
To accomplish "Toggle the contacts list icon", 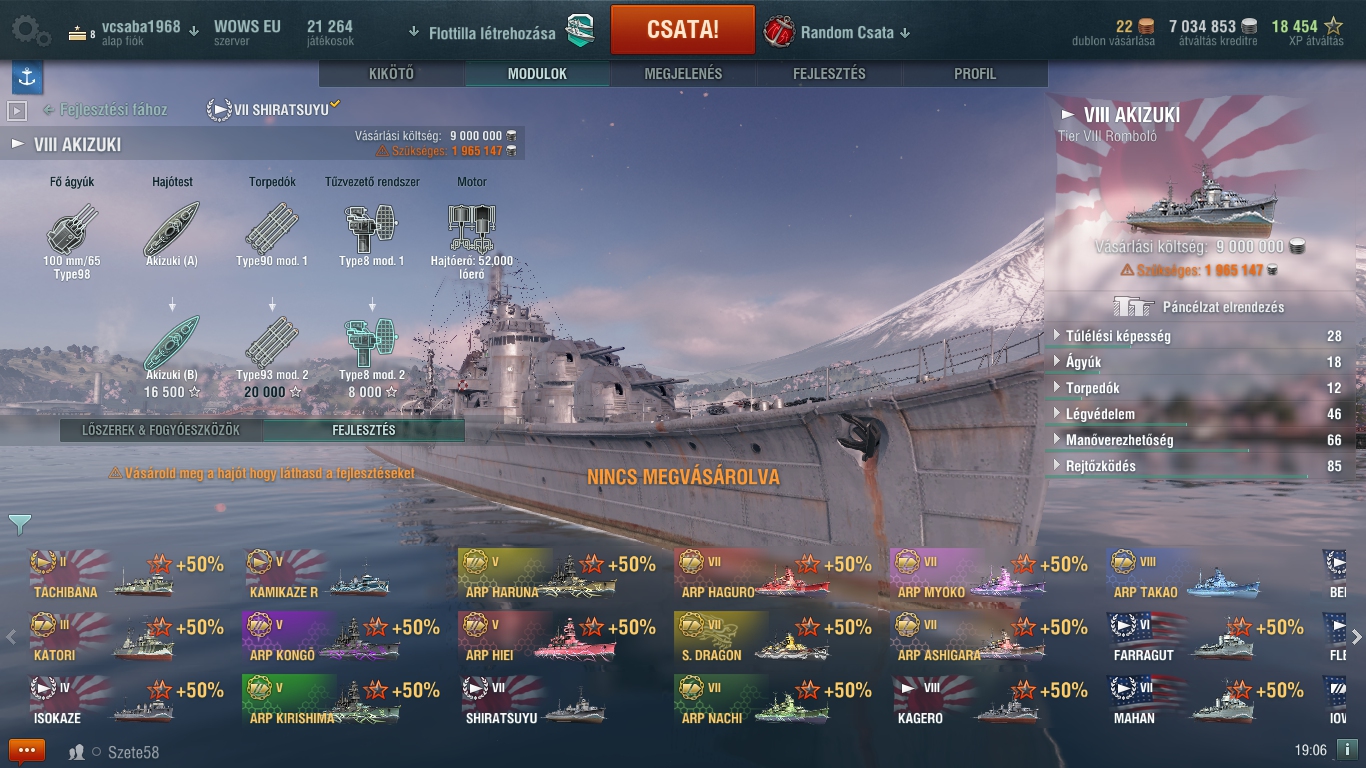I will [76, 752].
